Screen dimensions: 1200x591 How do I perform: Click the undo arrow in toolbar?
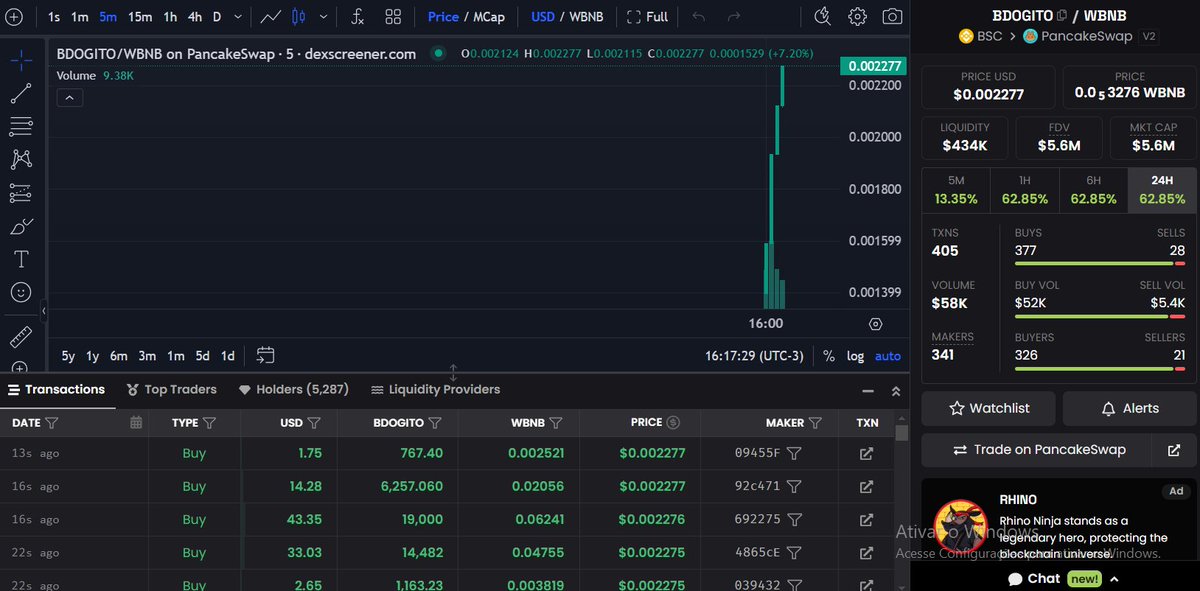pos(698,17)
